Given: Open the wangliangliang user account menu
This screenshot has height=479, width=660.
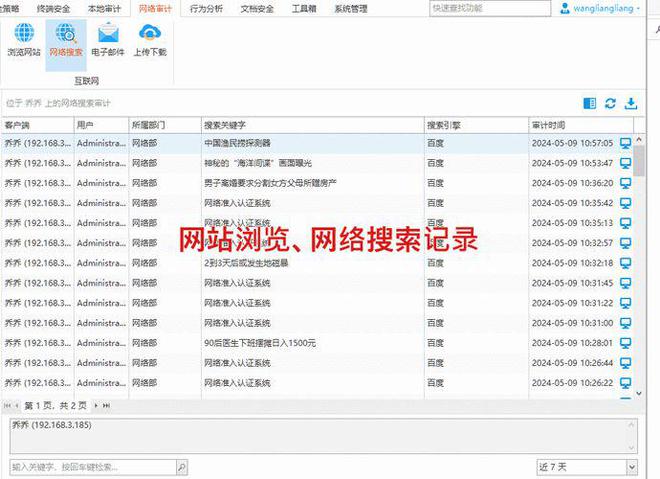Looking at the screenshot, I should (x=601, y=8).
